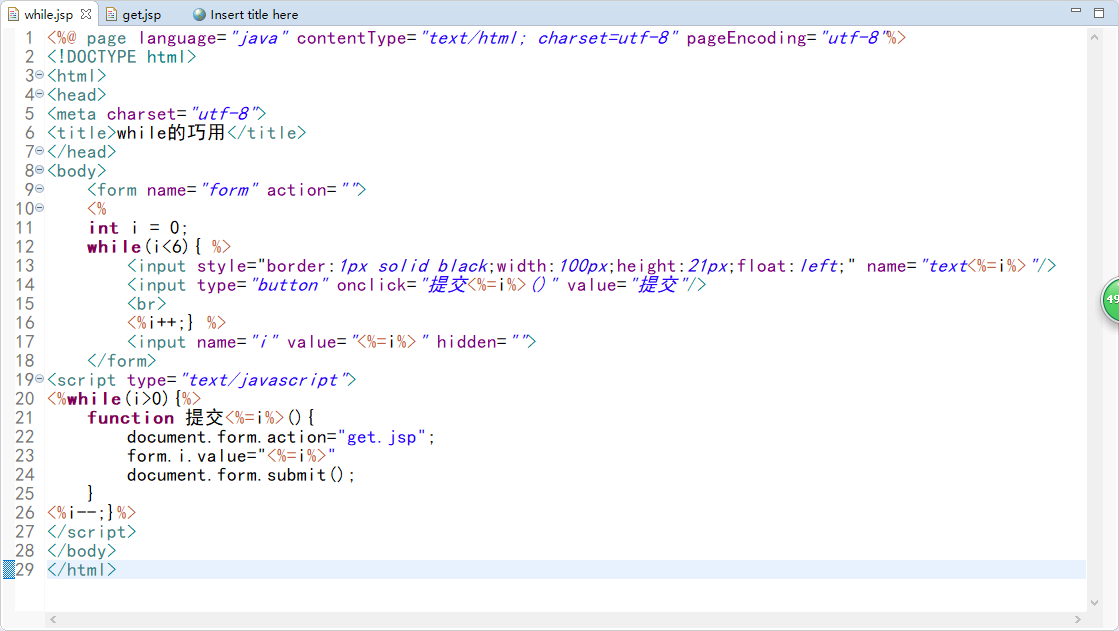Click the 'function' keyword on line 21
Viewport: 1119px width, 631px height.
click(x=131, y=418)
